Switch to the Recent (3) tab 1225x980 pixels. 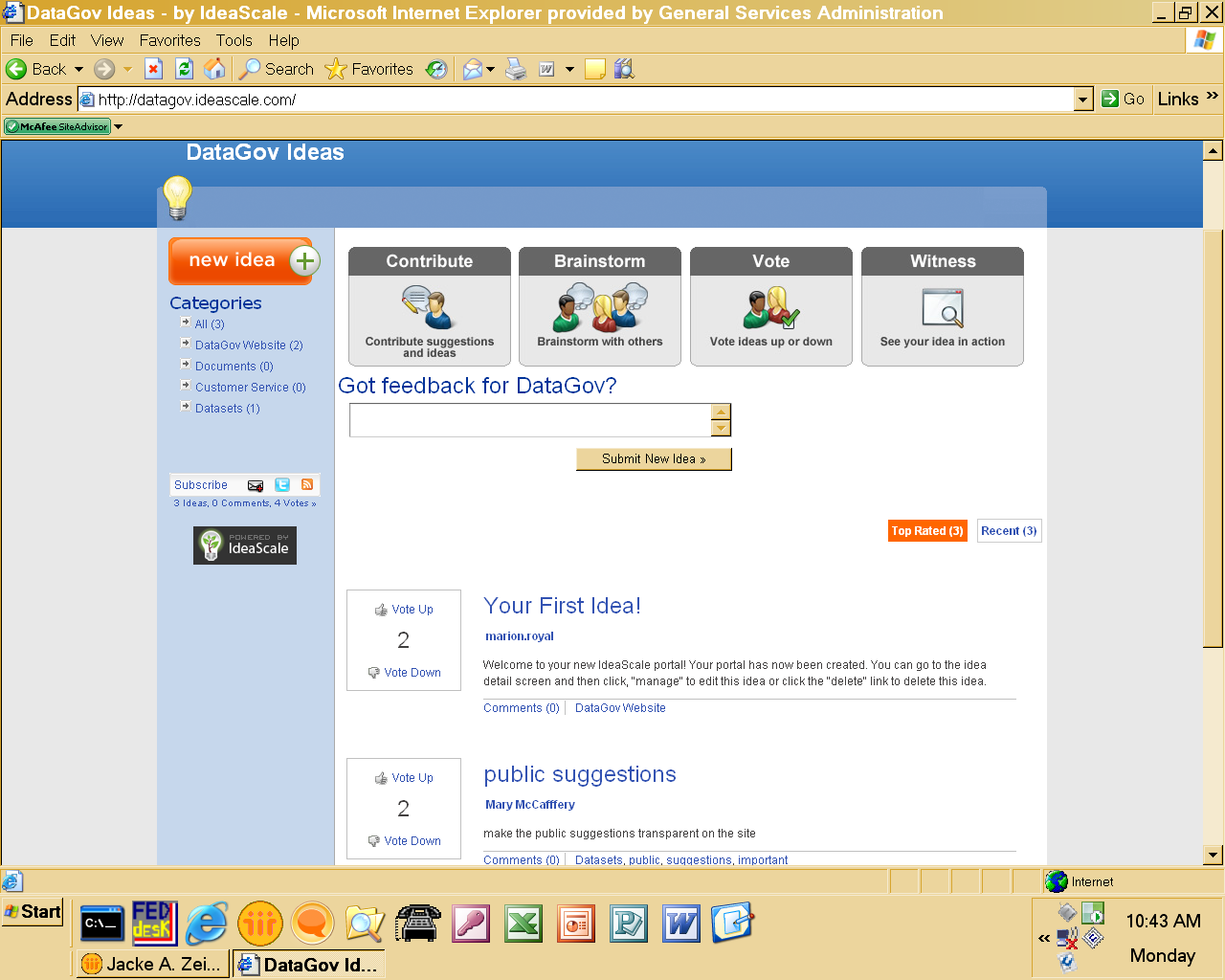point(1009,531)
